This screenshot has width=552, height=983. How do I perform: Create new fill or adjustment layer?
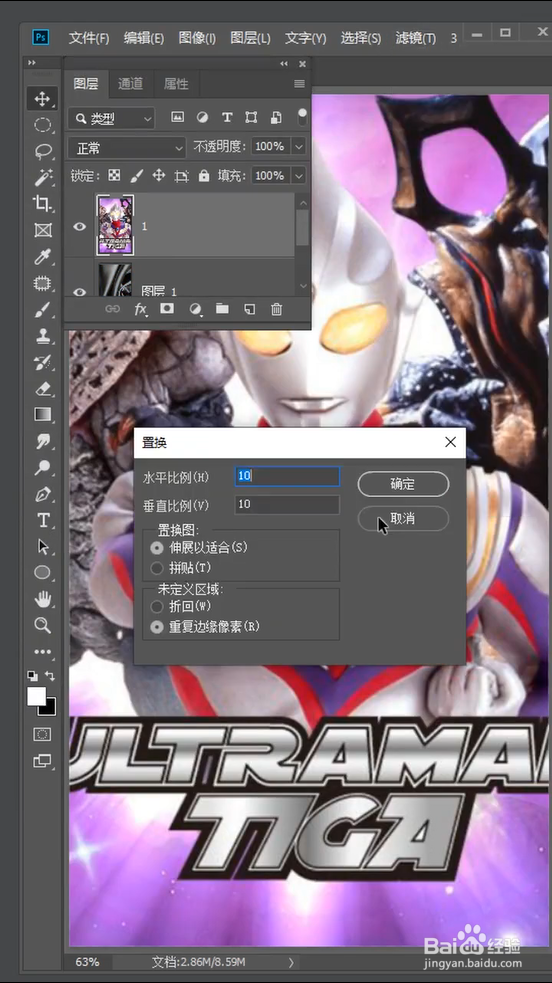click(195, 308)
